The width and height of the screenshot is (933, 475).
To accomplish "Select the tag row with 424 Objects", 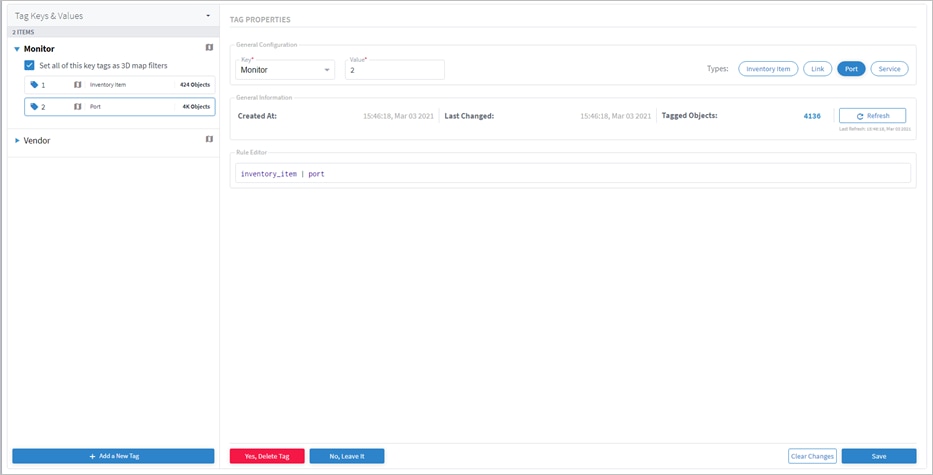I will [x=120, y=85].
